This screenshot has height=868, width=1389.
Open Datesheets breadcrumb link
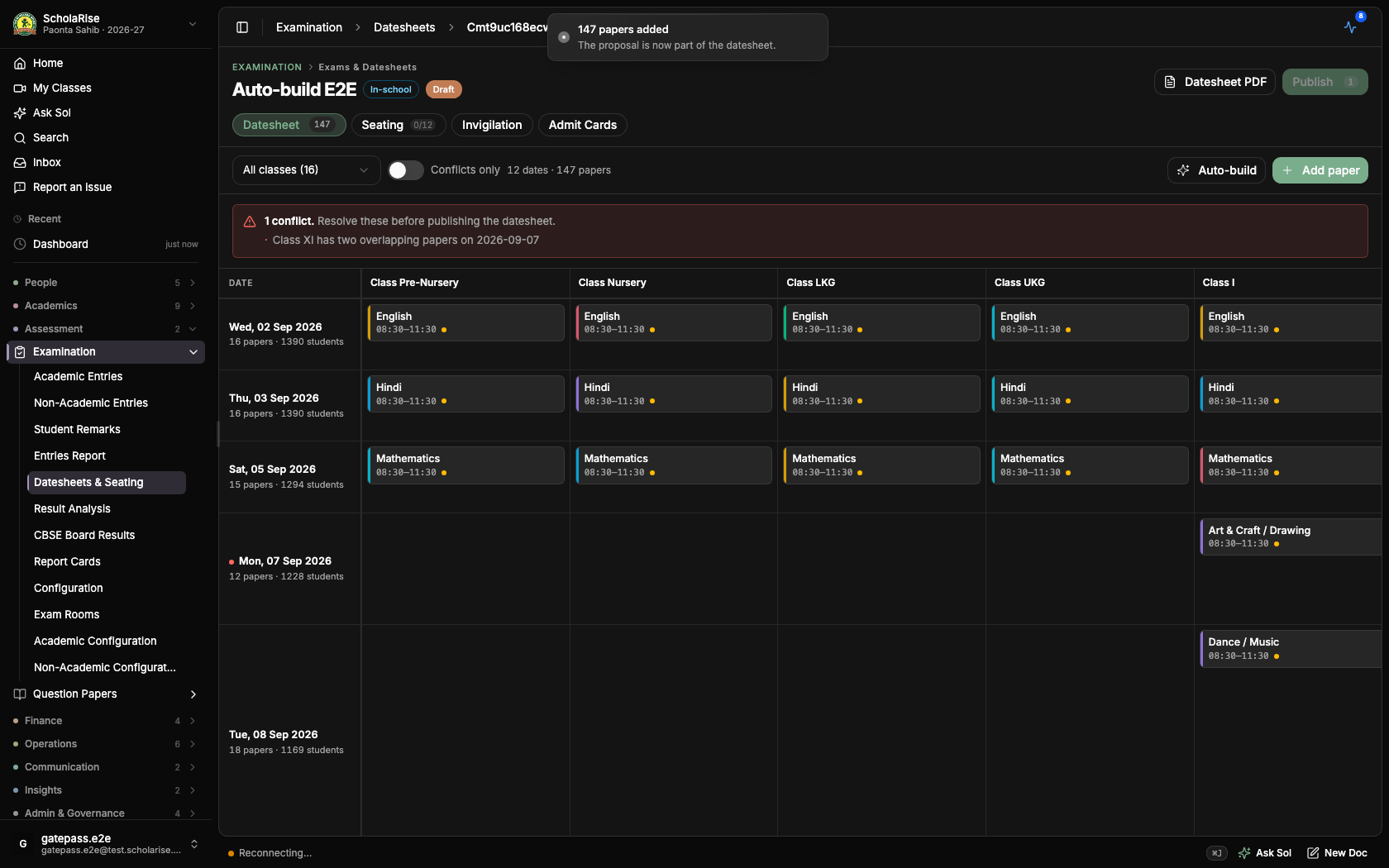404,27
